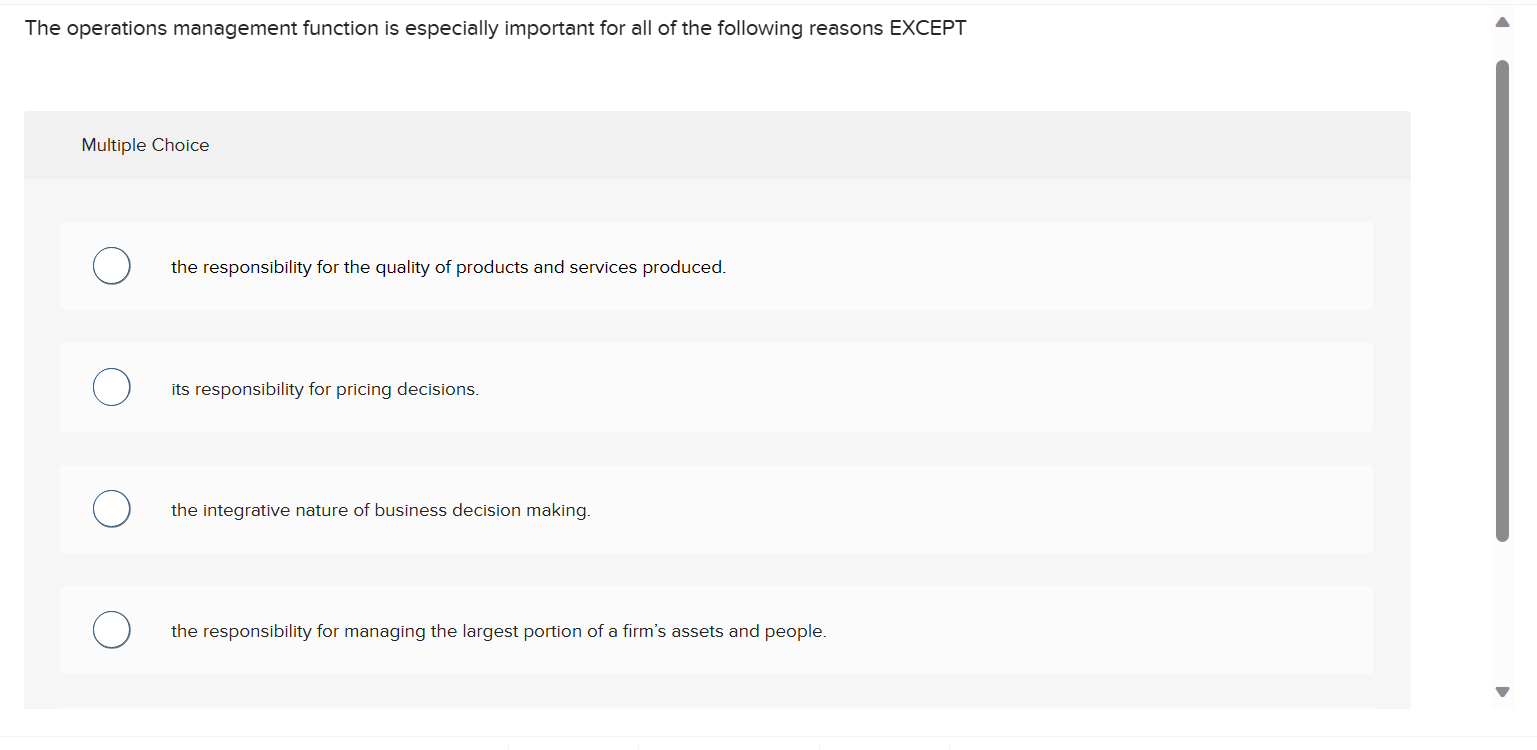Image resolution: width=1537 pixels, height=750 pixels.
Task: Click the scrollbar track above the thumb
Action: tap(1501, 48)
